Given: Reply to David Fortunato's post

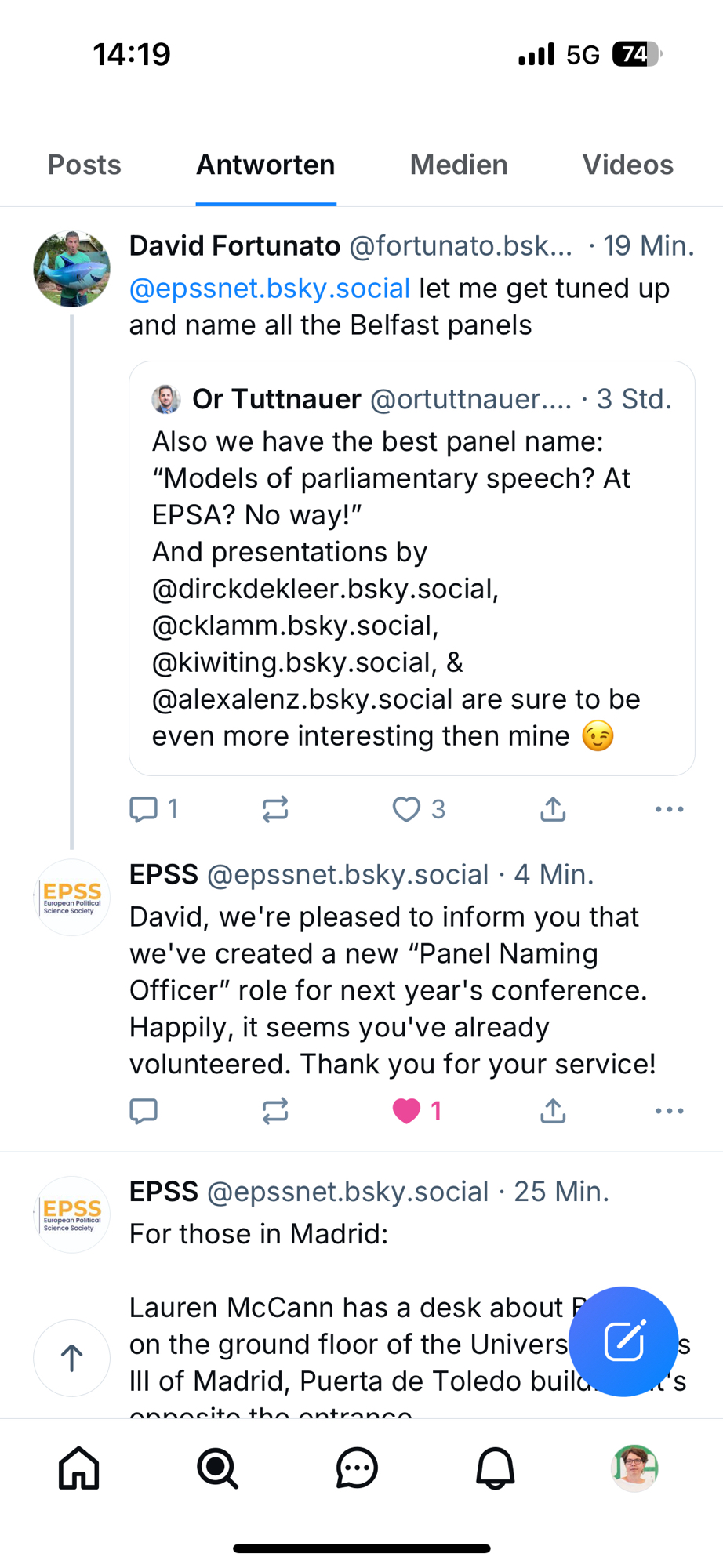Looking at the screenshot, I should click(144, 808).
